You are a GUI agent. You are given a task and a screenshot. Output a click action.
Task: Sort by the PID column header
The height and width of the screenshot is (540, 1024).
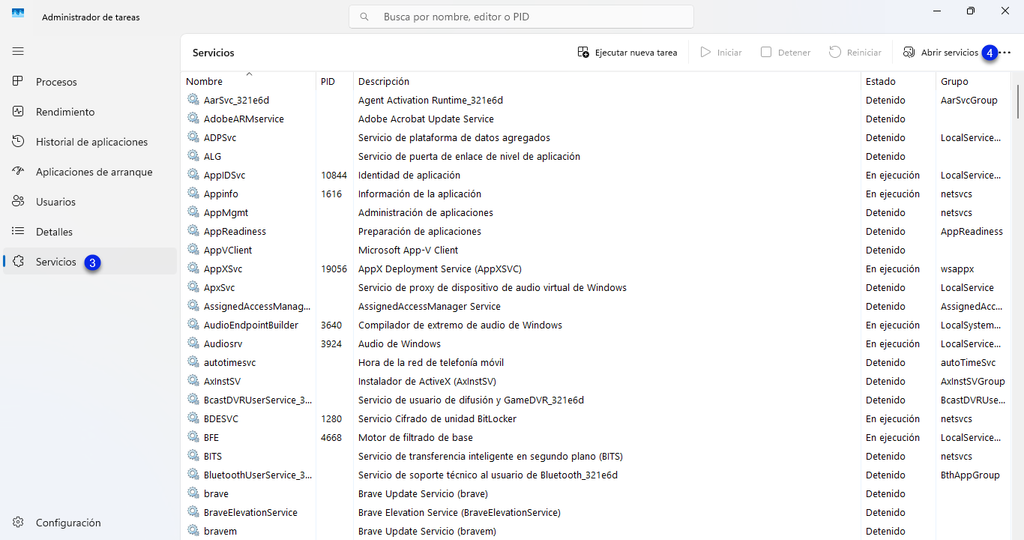point(334,82)
